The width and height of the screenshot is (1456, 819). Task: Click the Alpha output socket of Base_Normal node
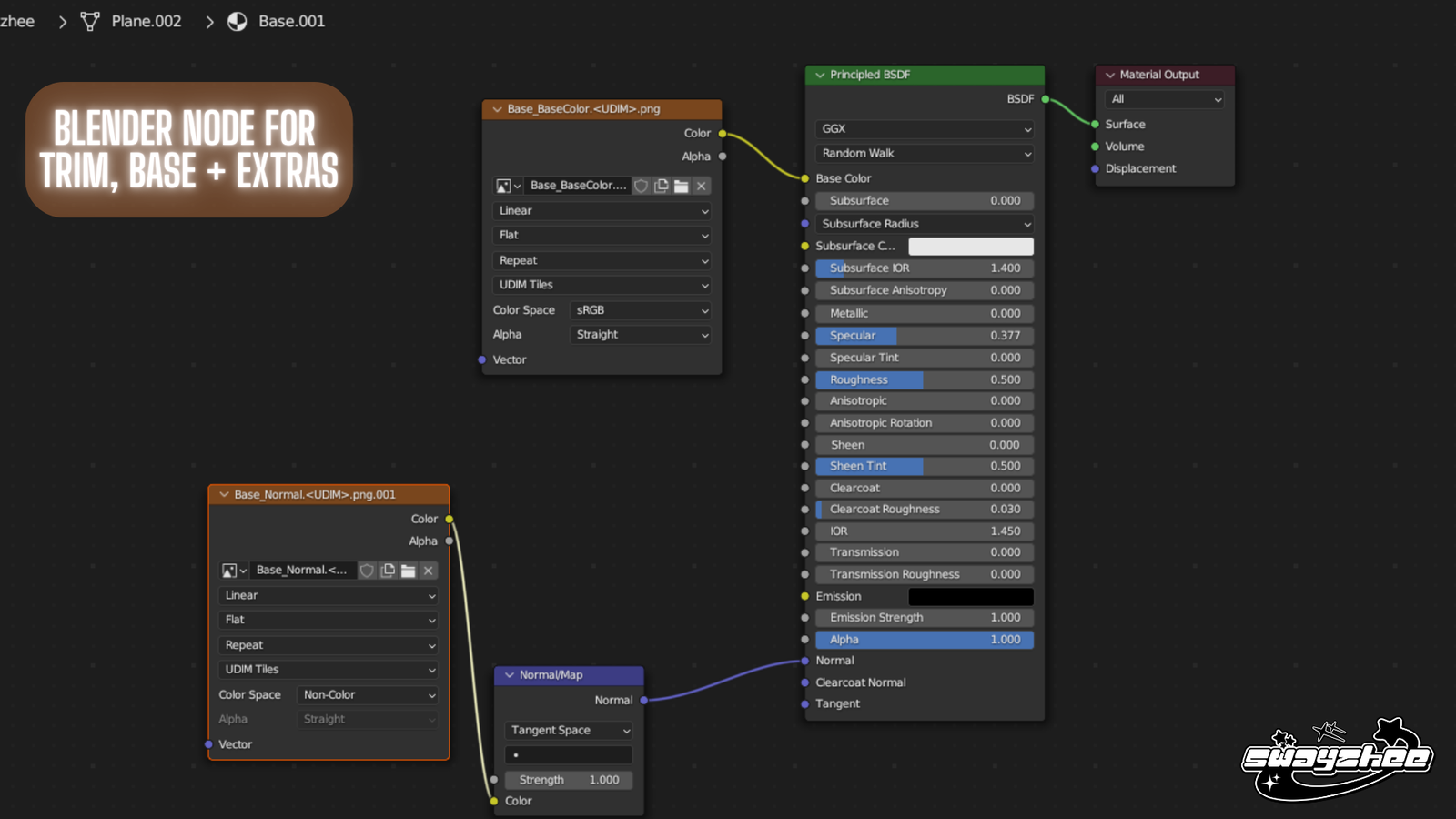pyautogui.click(x=450, y=541)
